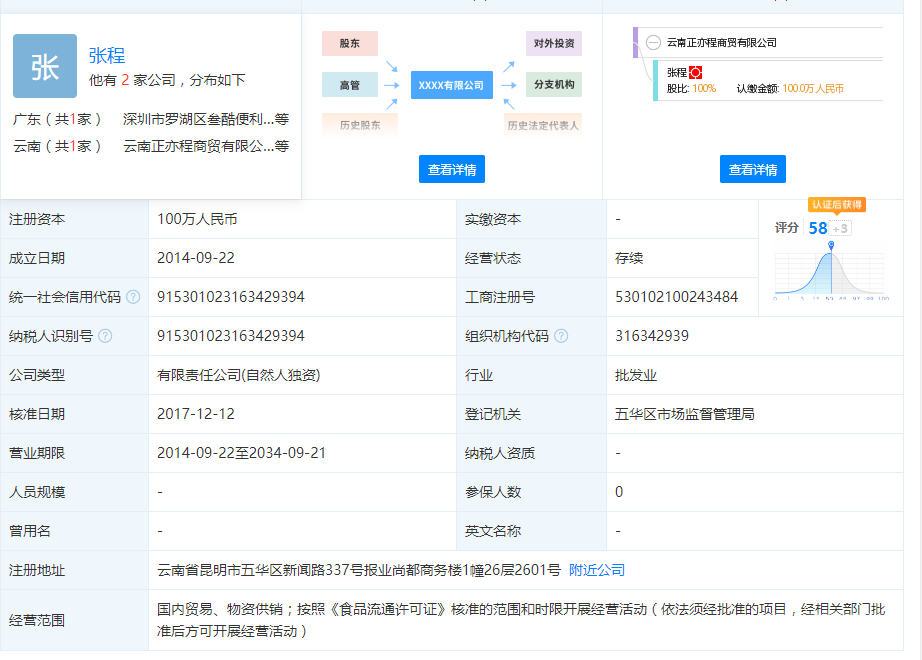Viewport: 922px width, 660px height.
Task: Click the 经营状态 field label
Action: pos(493,258)
